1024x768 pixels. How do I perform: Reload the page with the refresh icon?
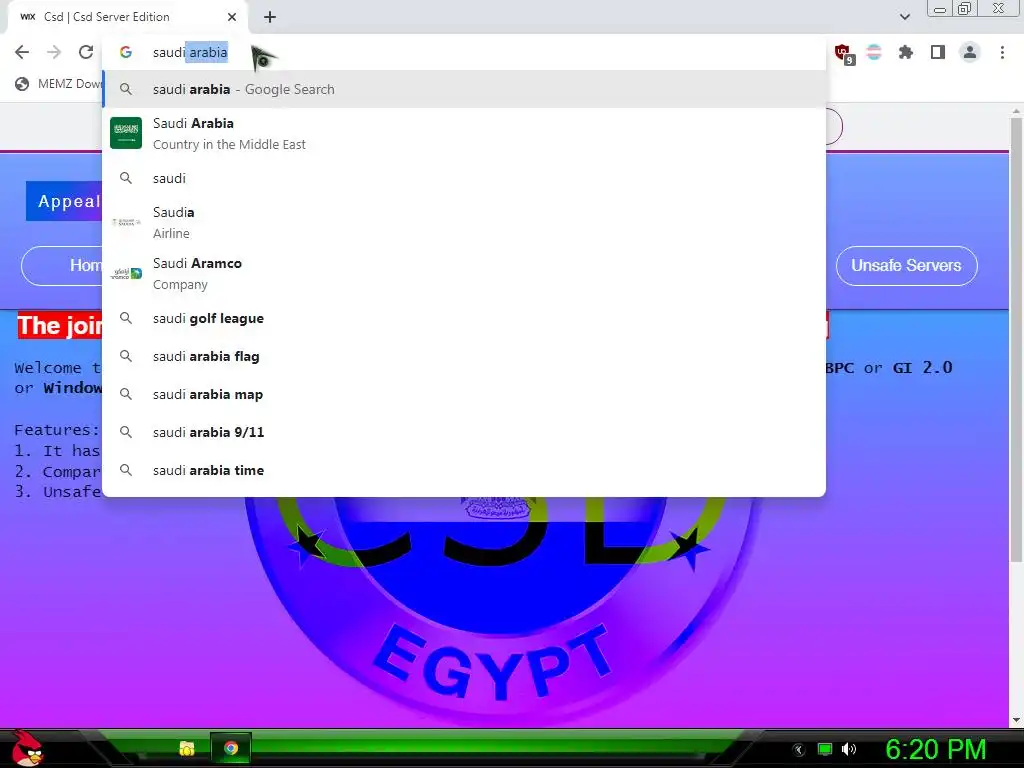(86, 52)
